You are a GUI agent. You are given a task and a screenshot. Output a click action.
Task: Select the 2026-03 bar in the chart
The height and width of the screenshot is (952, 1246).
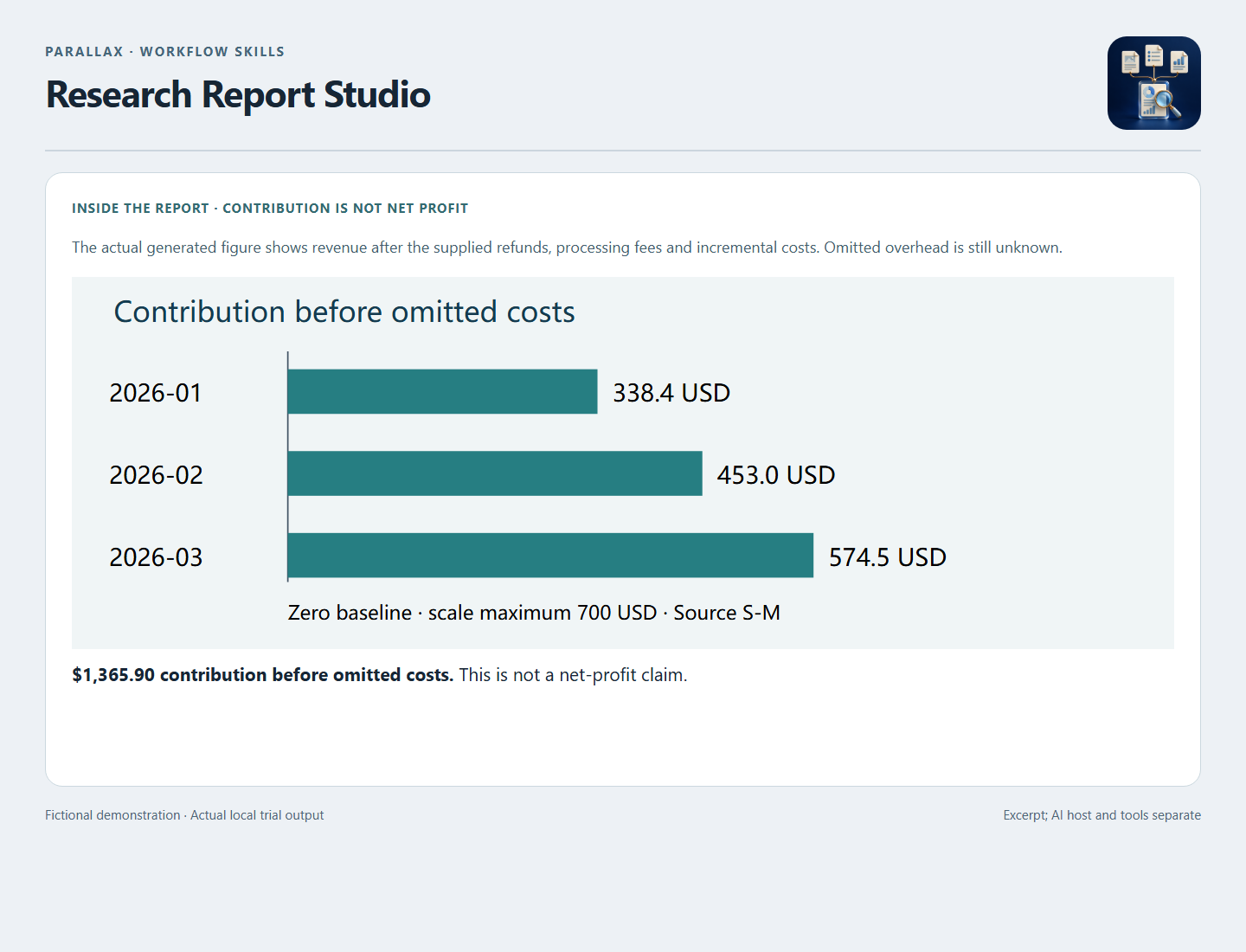coord(550,556)
